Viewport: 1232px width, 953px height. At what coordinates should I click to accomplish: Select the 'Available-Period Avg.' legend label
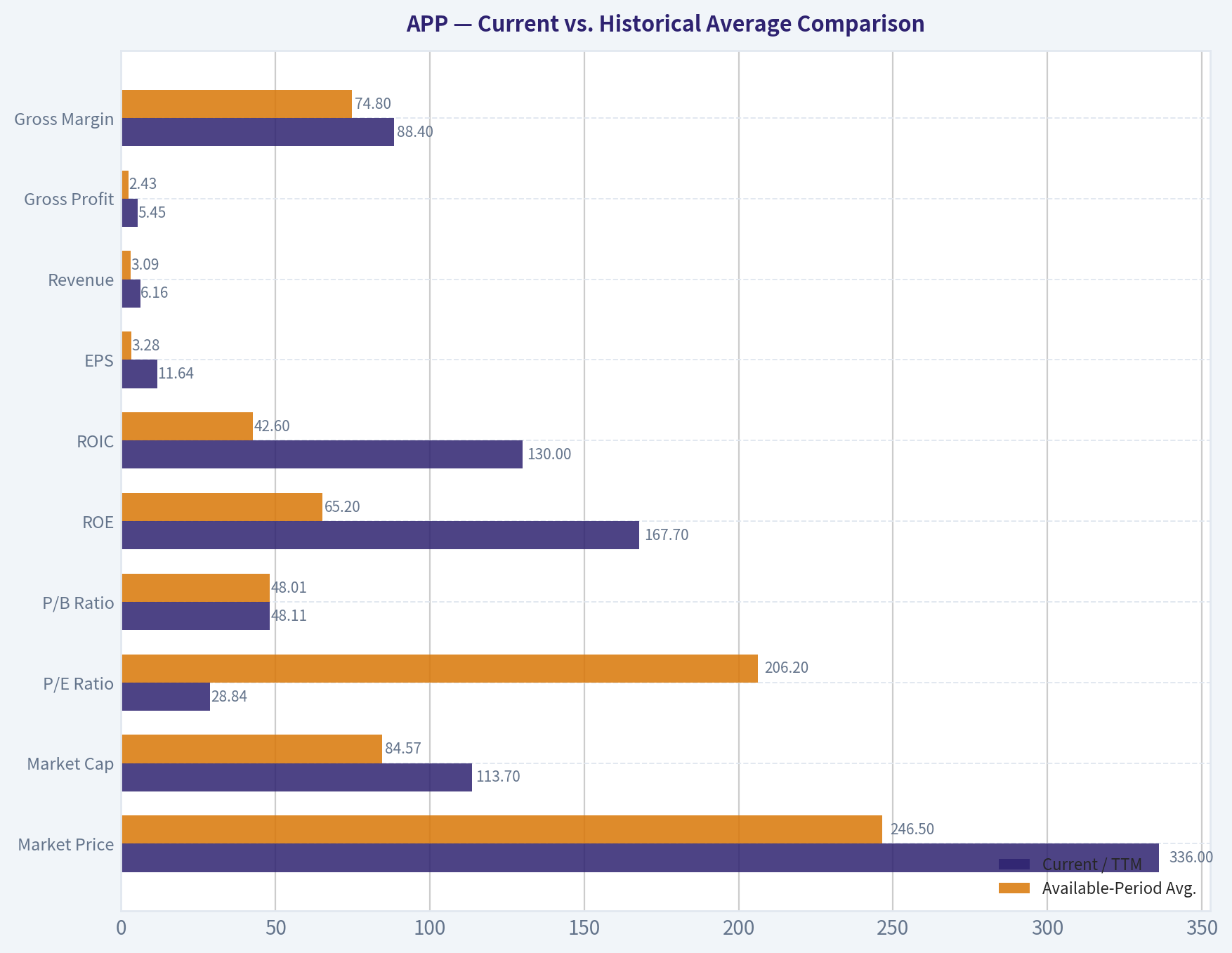point(1119,888)
